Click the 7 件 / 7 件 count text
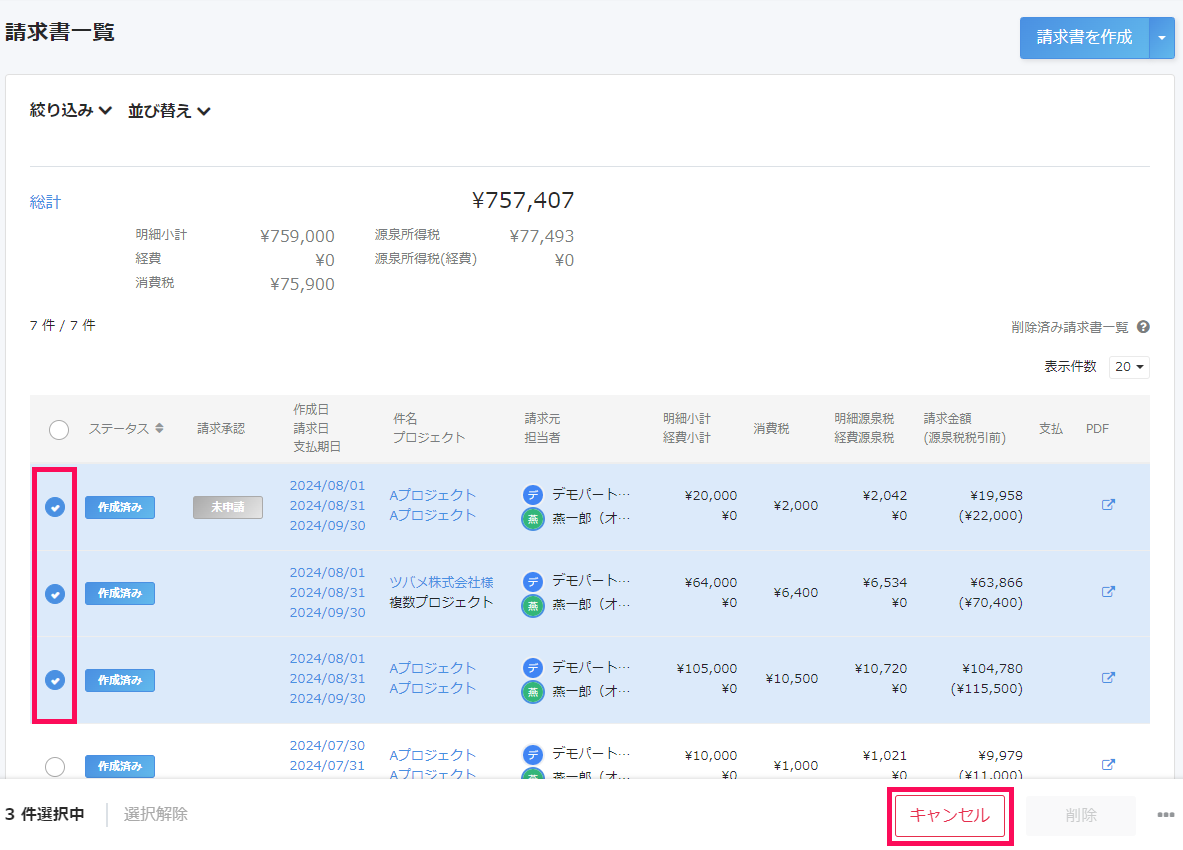The image size is (1183, 850). point(63,325)
